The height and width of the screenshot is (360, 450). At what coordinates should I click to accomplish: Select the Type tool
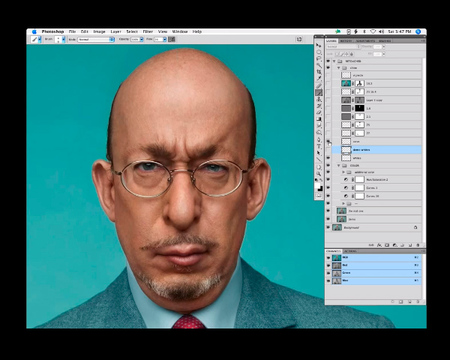319,146
